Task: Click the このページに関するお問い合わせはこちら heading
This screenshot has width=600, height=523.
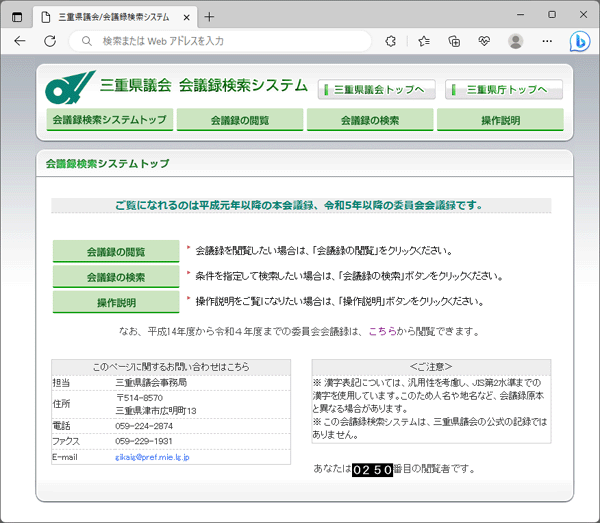Action: coord(171,367)
